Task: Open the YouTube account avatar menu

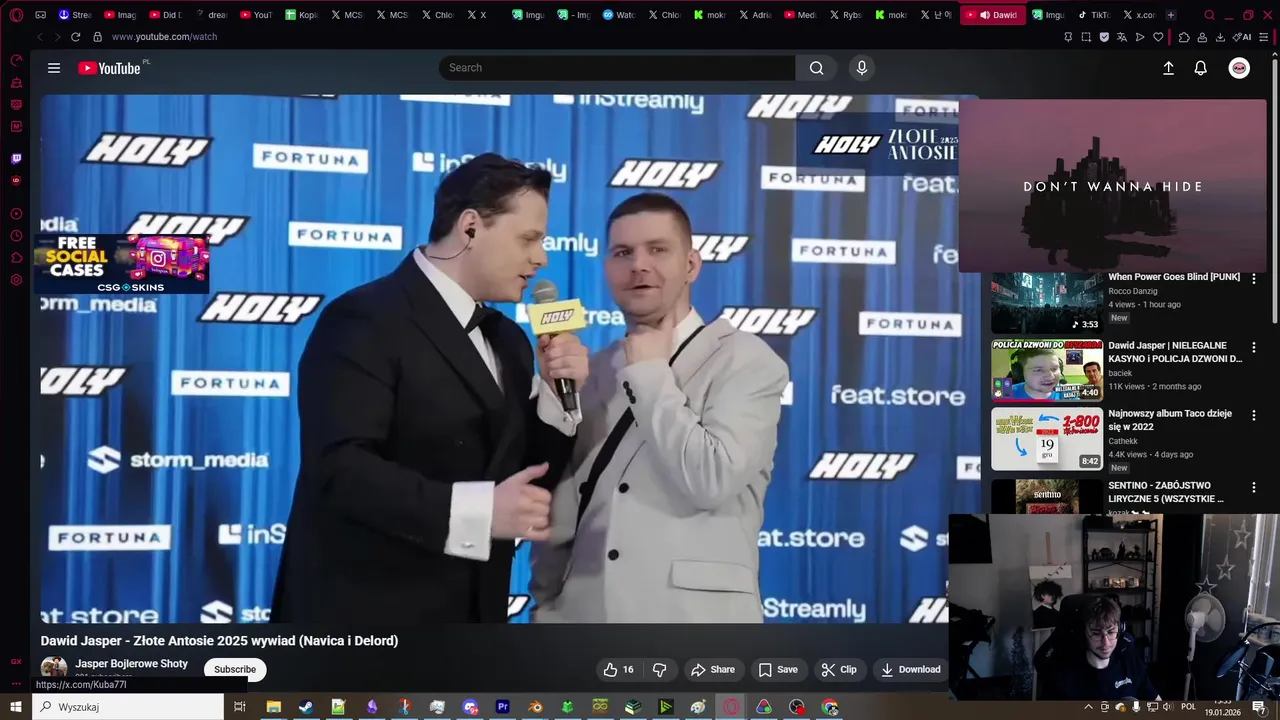Action: coord(1239,68)
